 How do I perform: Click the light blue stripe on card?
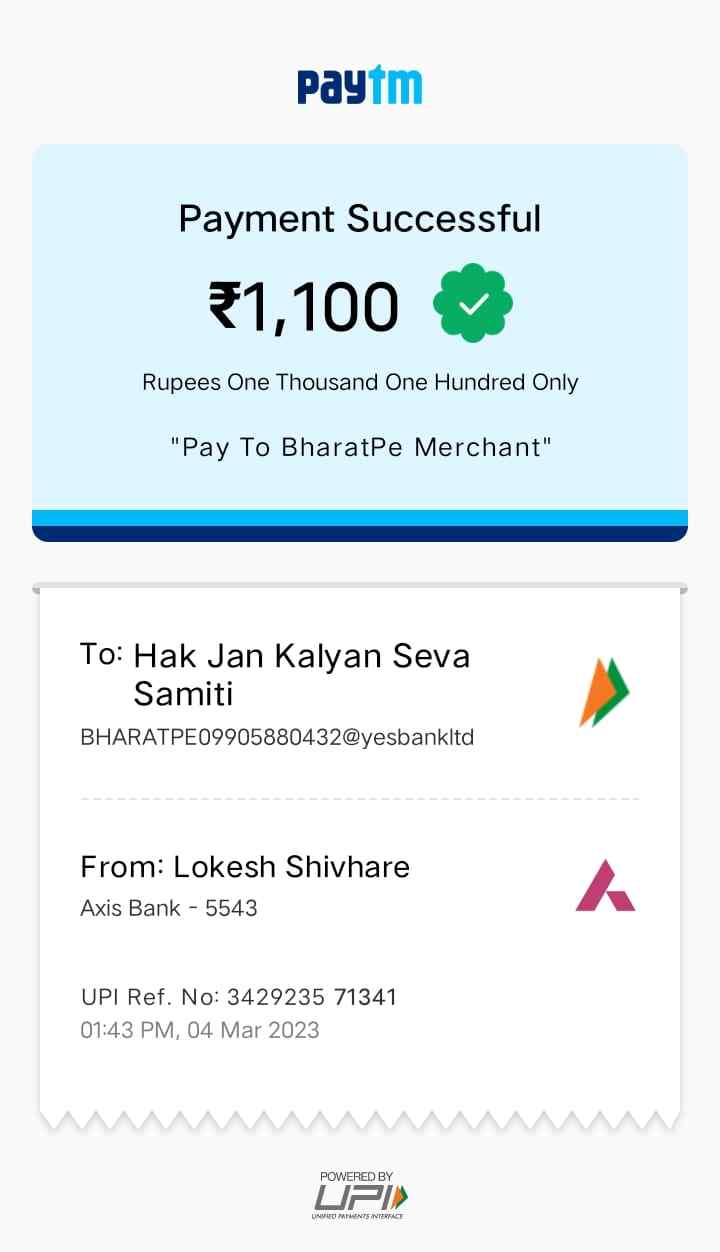pyautogui.click(x=360, y=518)
